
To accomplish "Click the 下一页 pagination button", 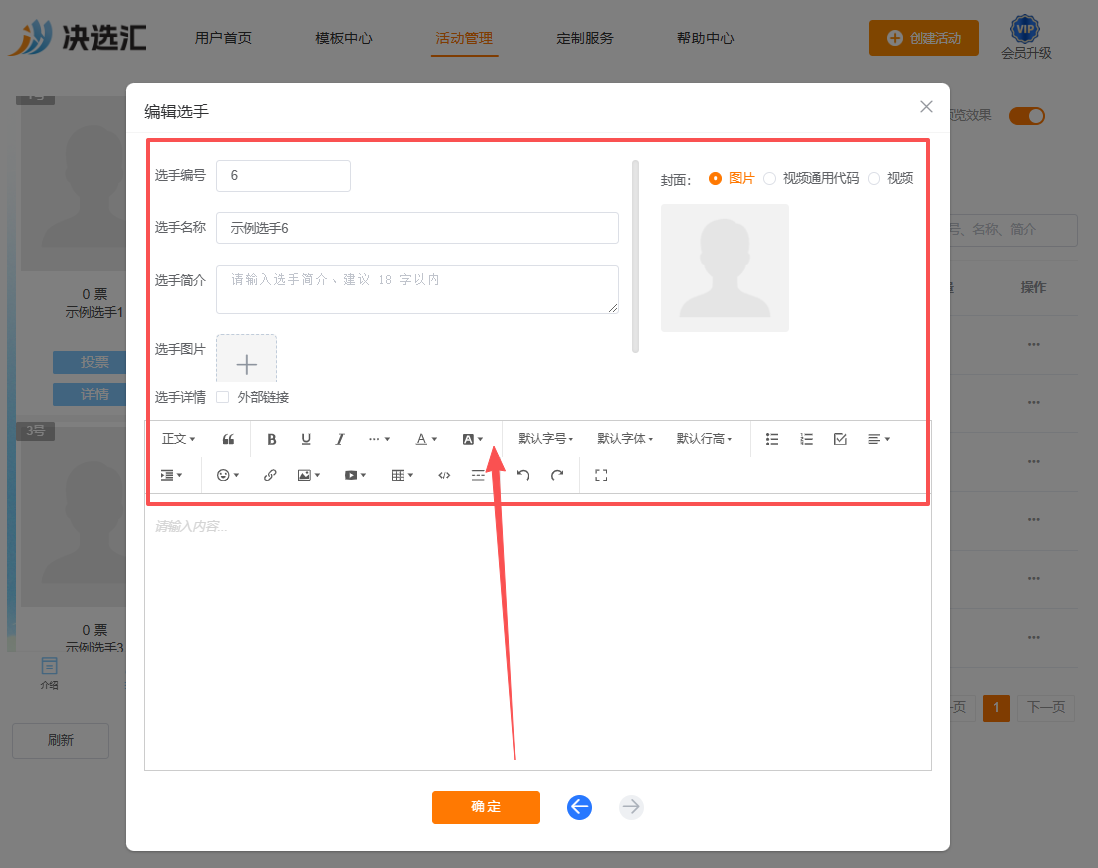I will pyautogui.click(x=1046, y=708).
